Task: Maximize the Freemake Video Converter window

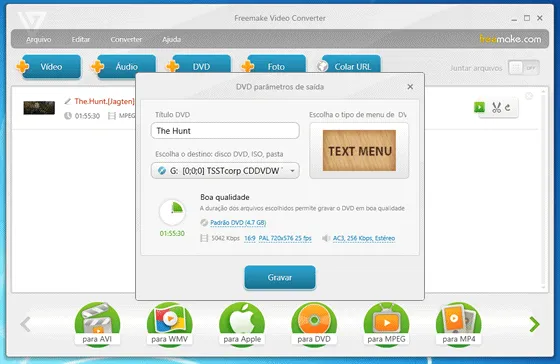Action: pos(527,18)
